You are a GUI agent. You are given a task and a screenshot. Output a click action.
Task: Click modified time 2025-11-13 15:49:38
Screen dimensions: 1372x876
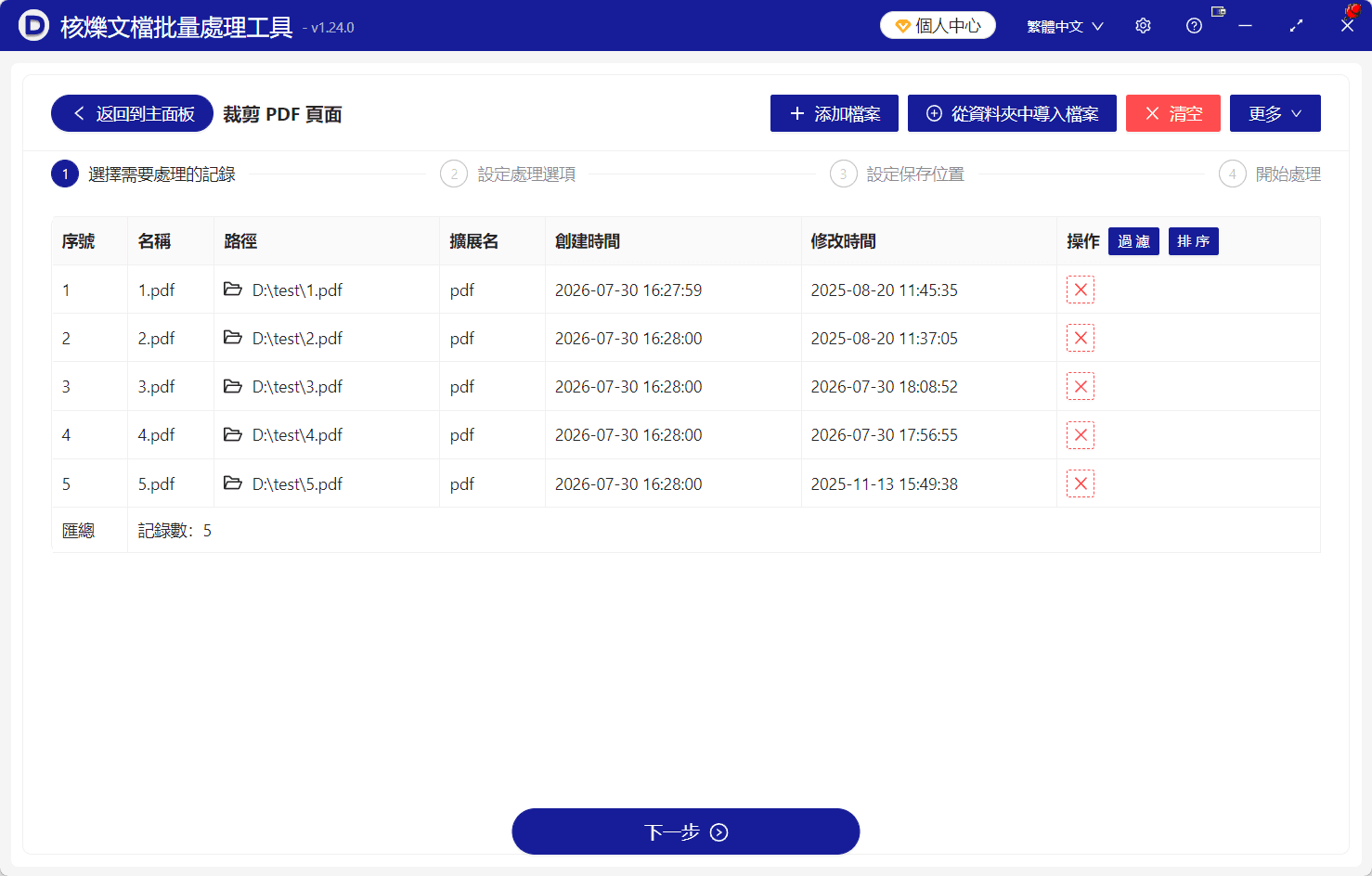tap(884, 483)
